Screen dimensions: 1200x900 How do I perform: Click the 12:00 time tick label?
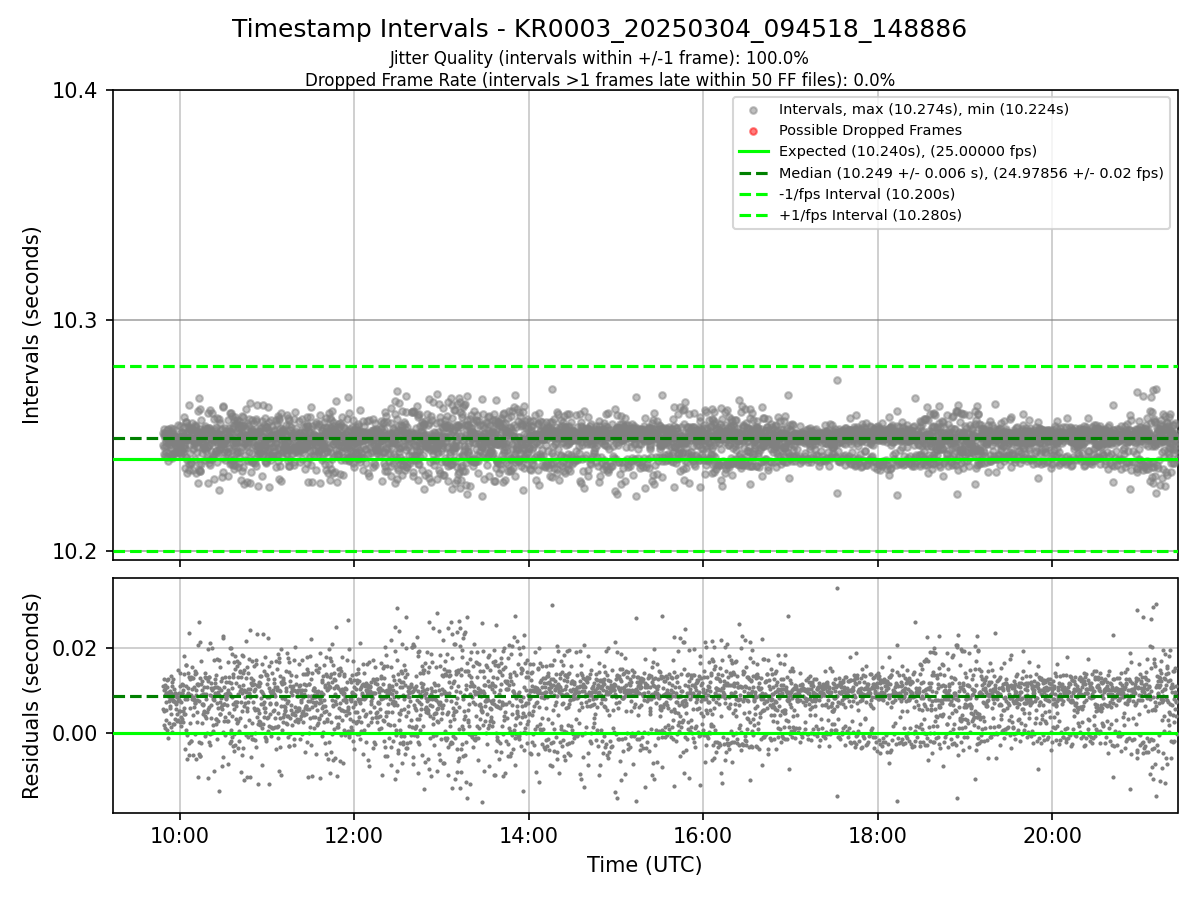[x=354, y=836]
